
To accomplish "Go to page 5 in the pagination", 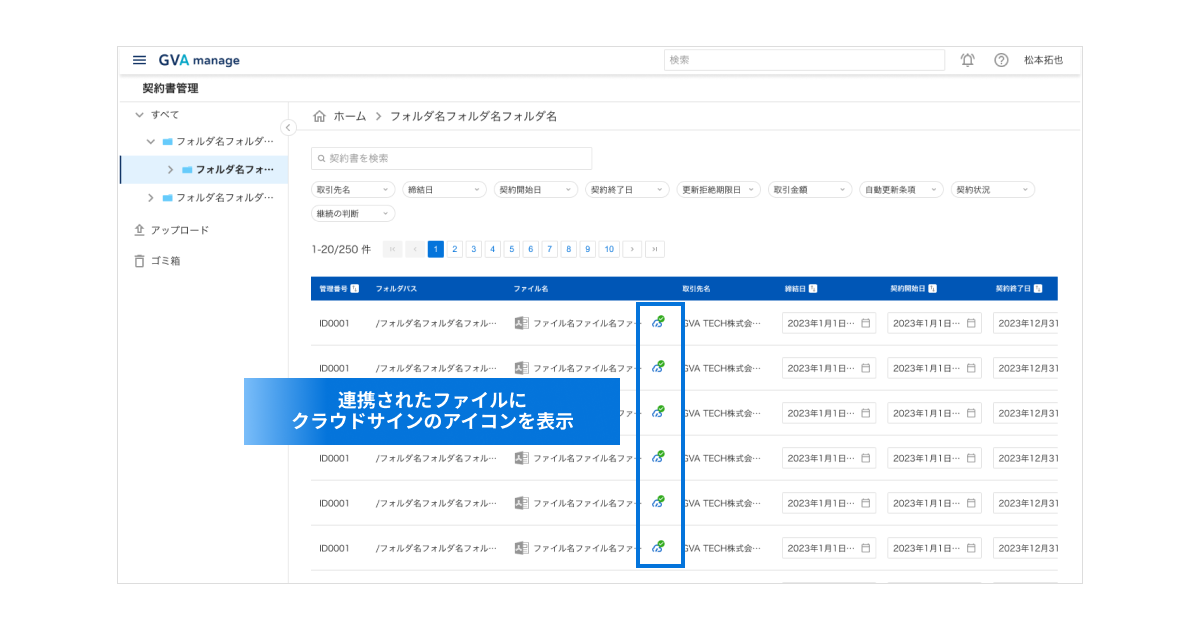I will click(512, 249).
